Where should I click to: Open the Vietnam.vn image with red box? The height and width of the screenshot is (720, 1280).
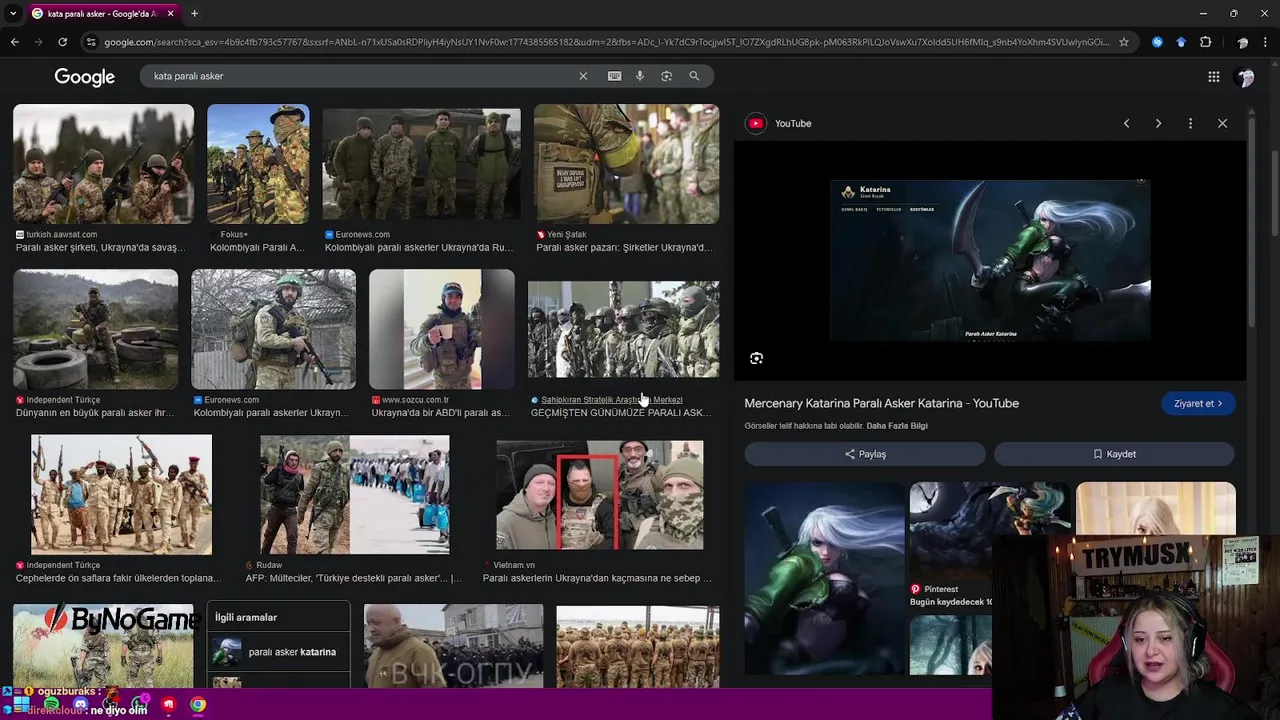(x=600, y=494)
